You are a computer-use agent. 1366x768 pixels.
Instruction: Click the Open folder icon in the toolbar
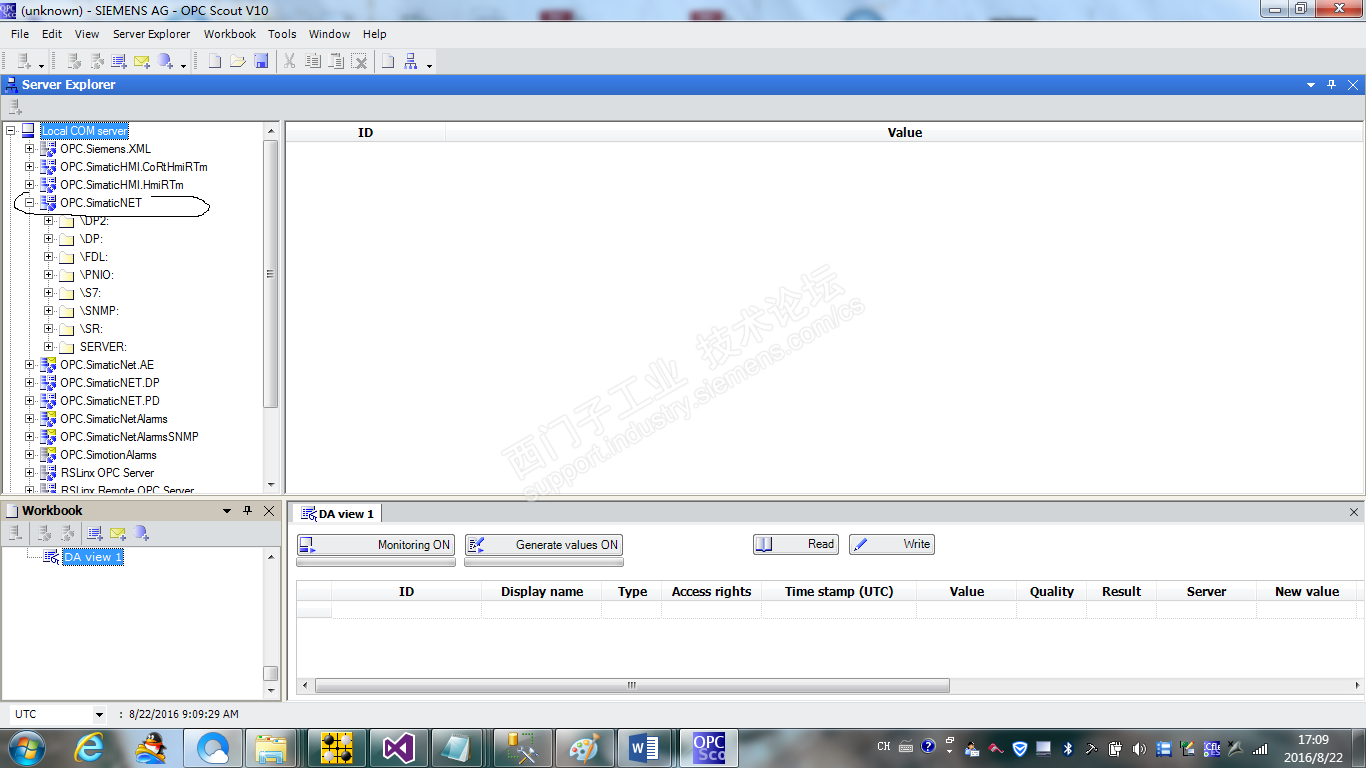(x=238, y=62)
